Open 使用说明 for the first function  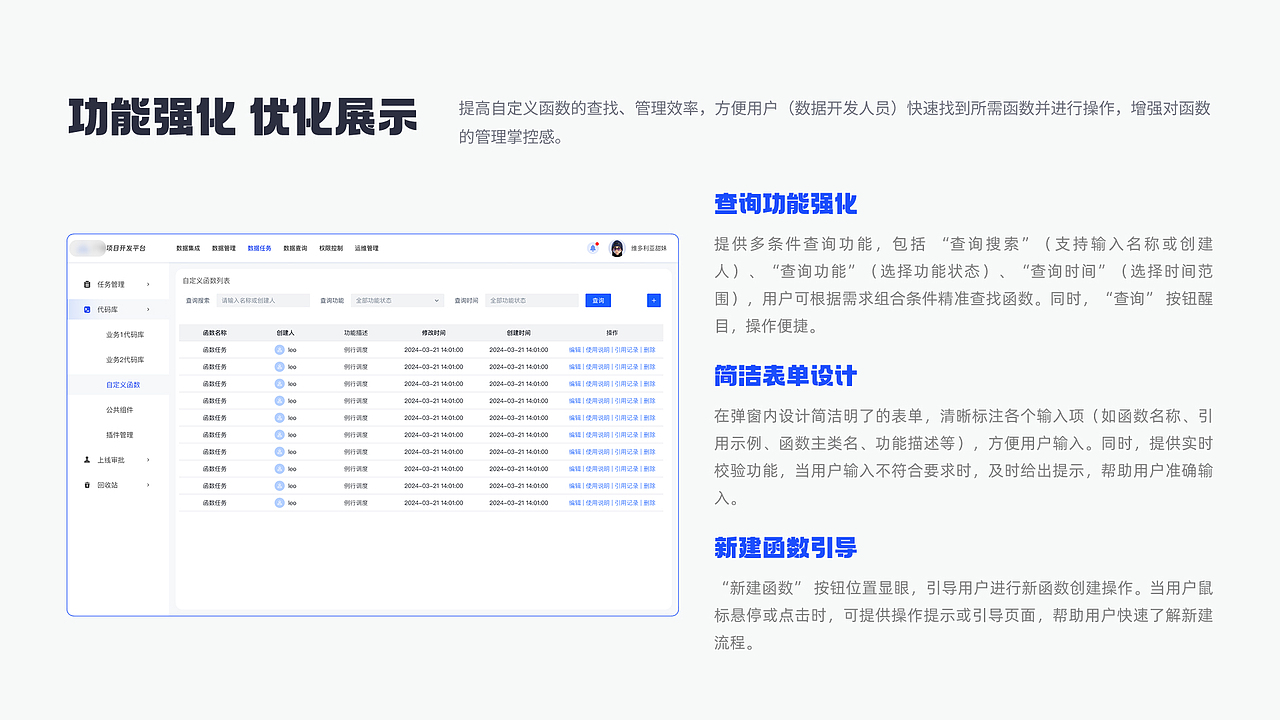point(597,349)
